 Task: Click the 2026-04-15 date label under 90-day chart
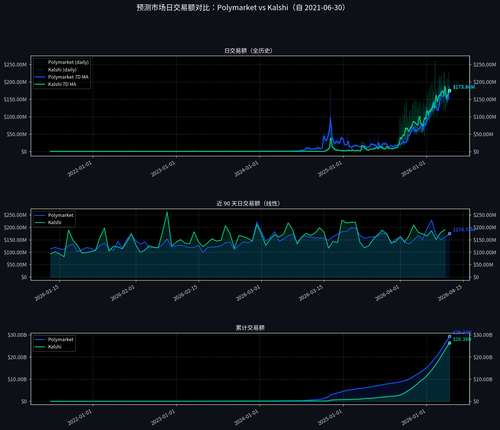pyautogui.click(x=450, y=293)
